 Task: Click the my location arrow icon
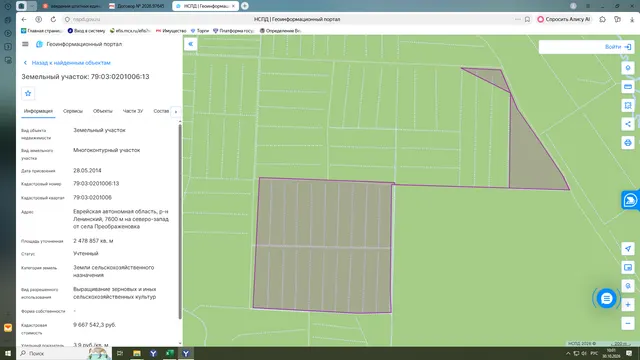point(628,249)
